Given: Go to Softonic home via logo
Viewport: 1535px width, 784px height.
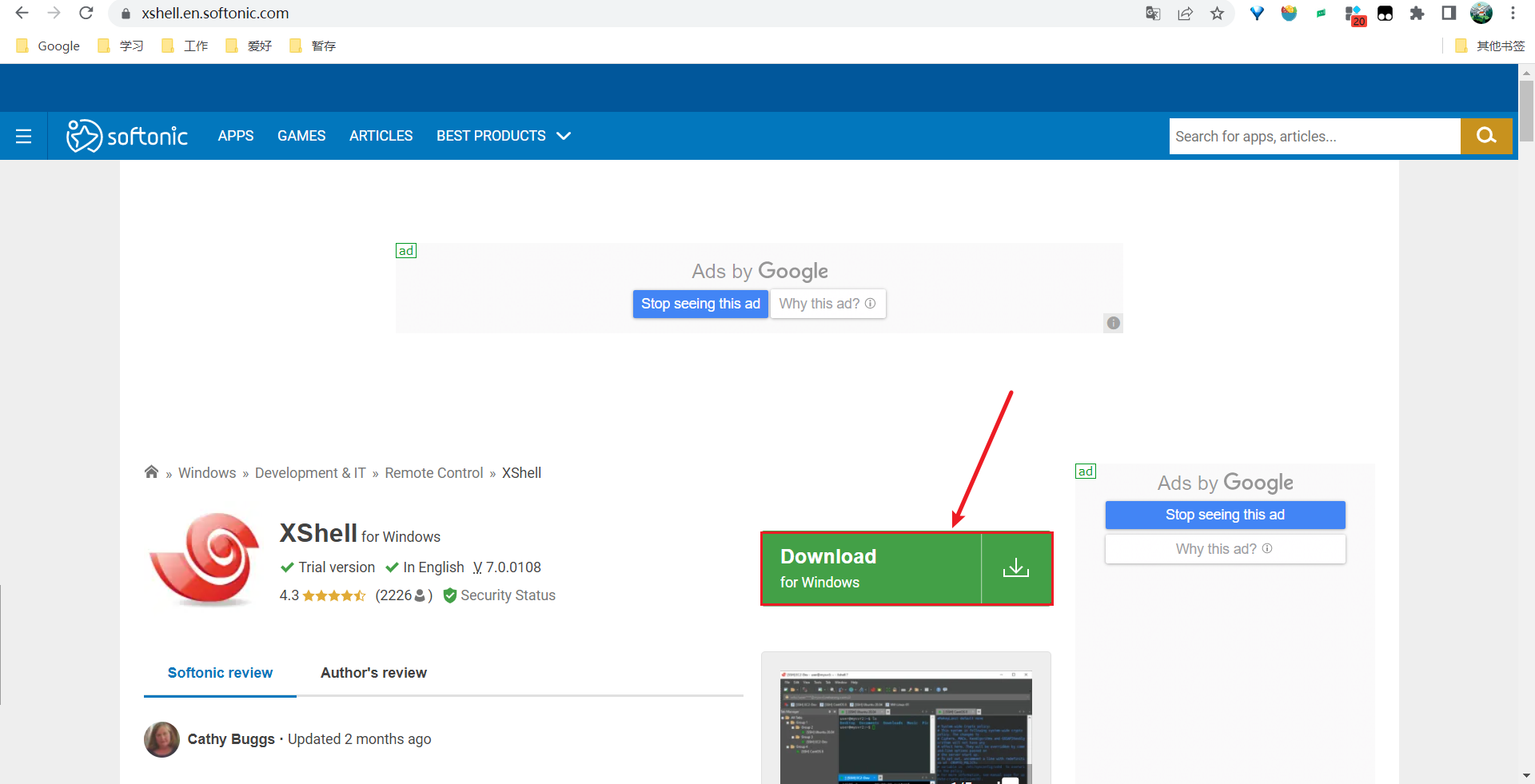Looking at the screenshot, I should (x=127, y=136).
